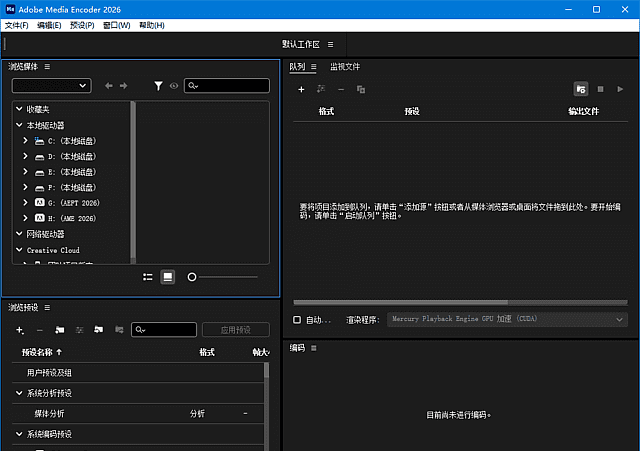Select the 媒体分析 preset row

click(138, 413)
